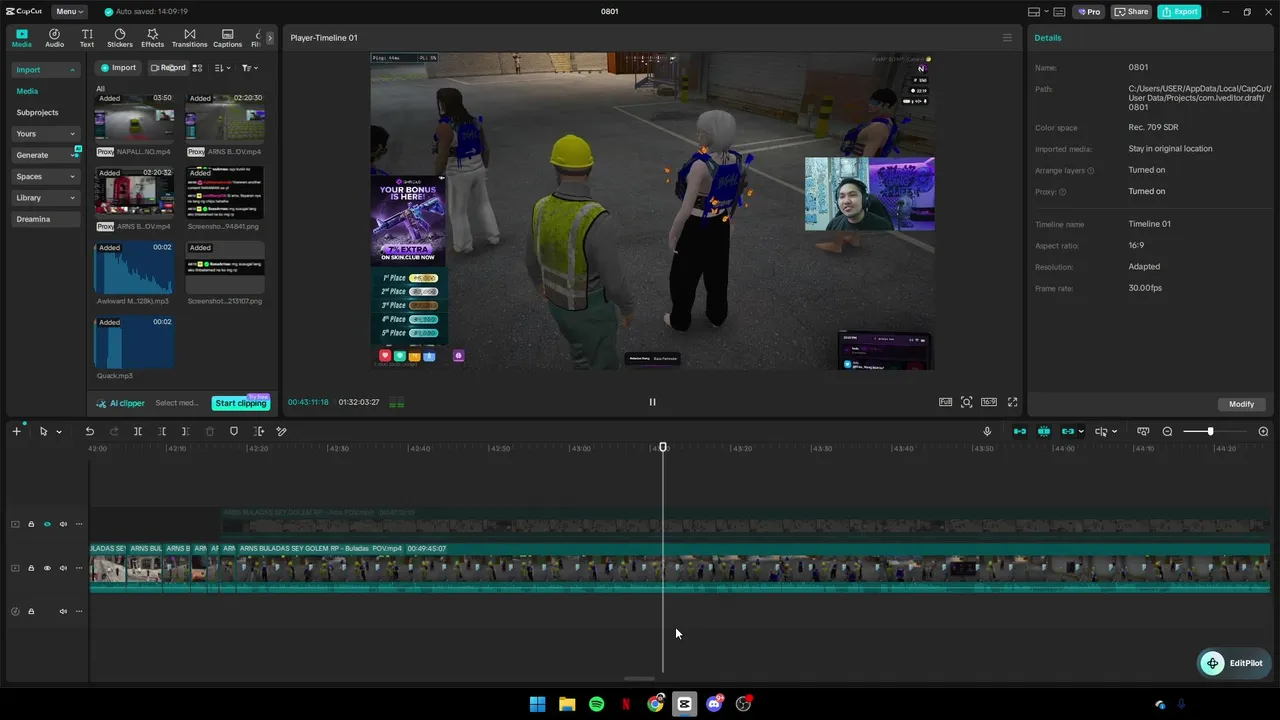Switch media grid view layout
The width and height of the screenshot is (1280, 720).
click(197, 68)
